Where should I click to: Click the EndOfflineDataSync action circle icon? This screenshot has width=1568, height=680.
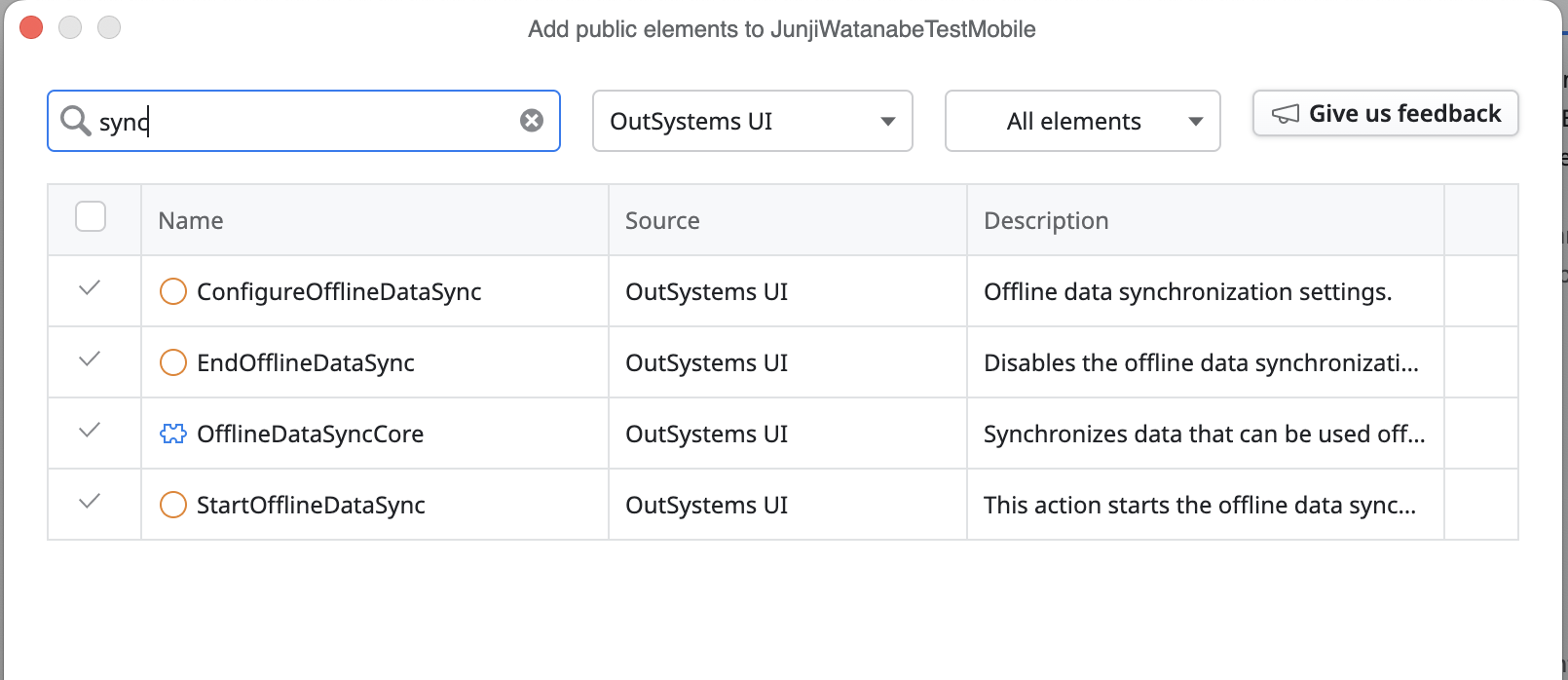pyautogui.click(x=173, y=362)
